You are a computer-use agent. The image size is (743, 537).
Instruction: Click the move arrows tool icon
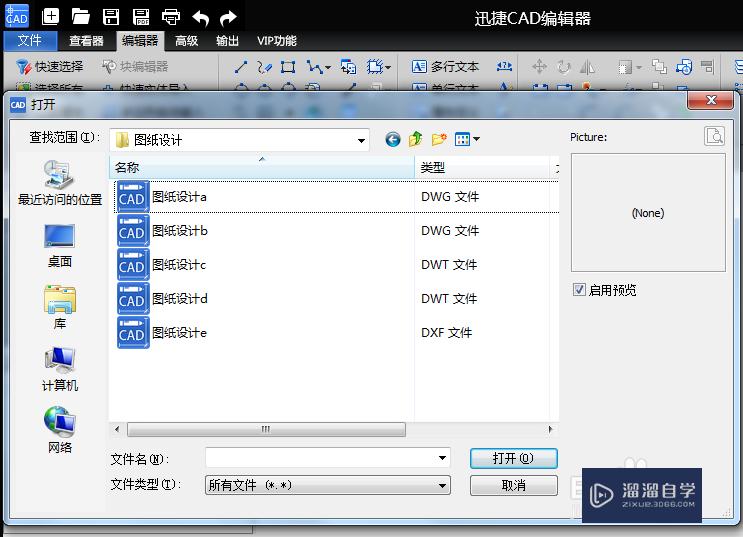click(x=539, y=67)
